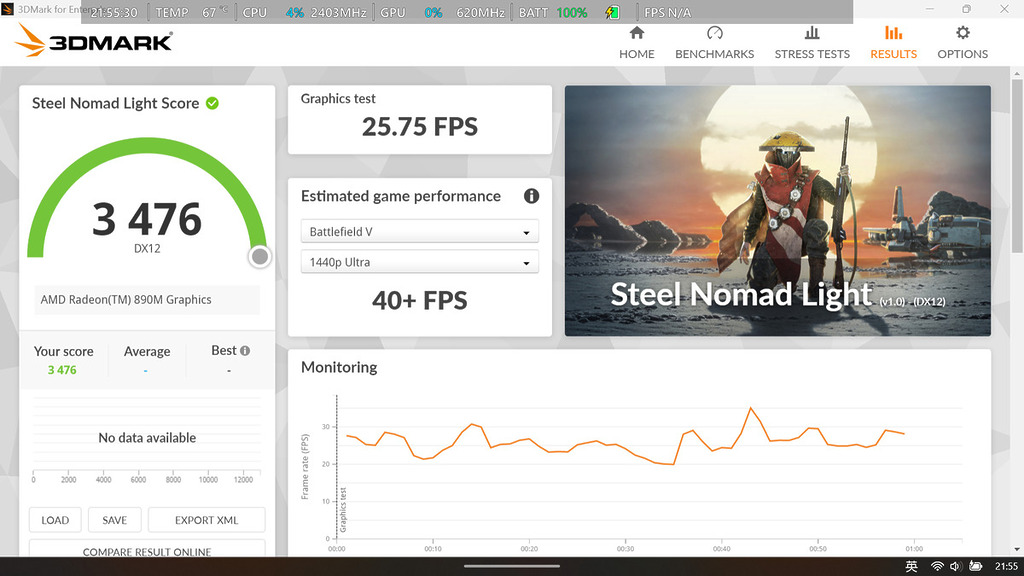Open the Battlefield V game dropdown
The height and width of the screenshot is (576, 1024).
(x=419, y=232)
